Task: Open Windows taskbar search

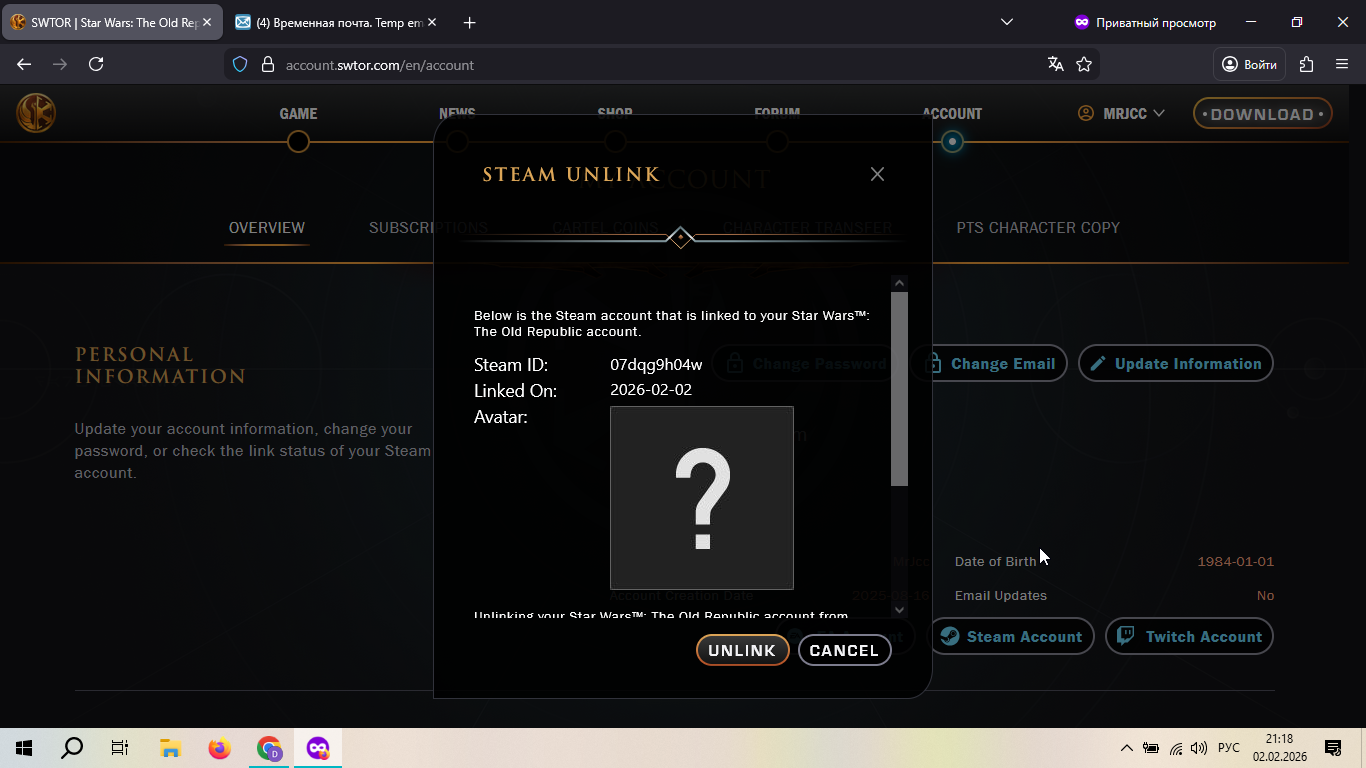Action: click(72, 748)
